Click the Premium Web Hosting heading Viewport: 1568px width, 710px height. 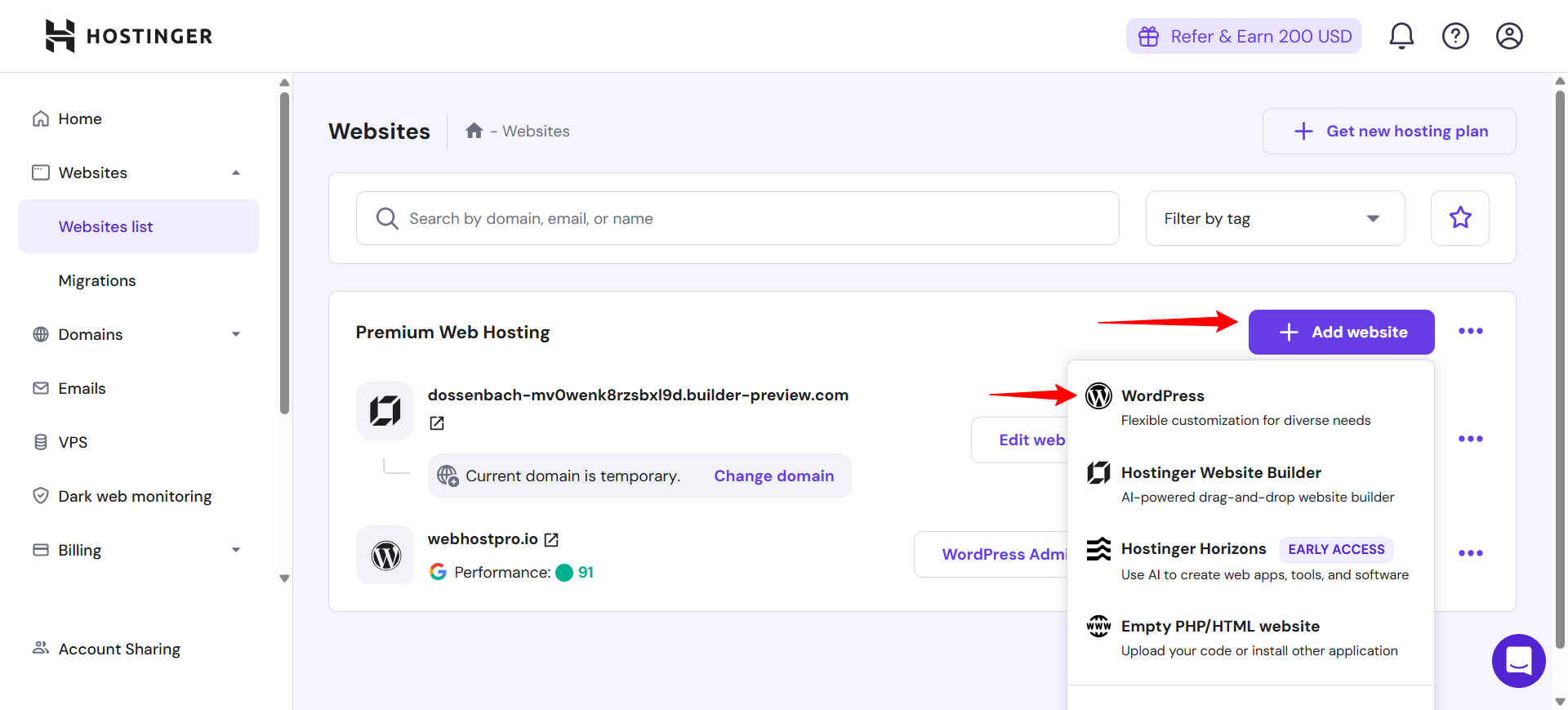tap(452, 332)
